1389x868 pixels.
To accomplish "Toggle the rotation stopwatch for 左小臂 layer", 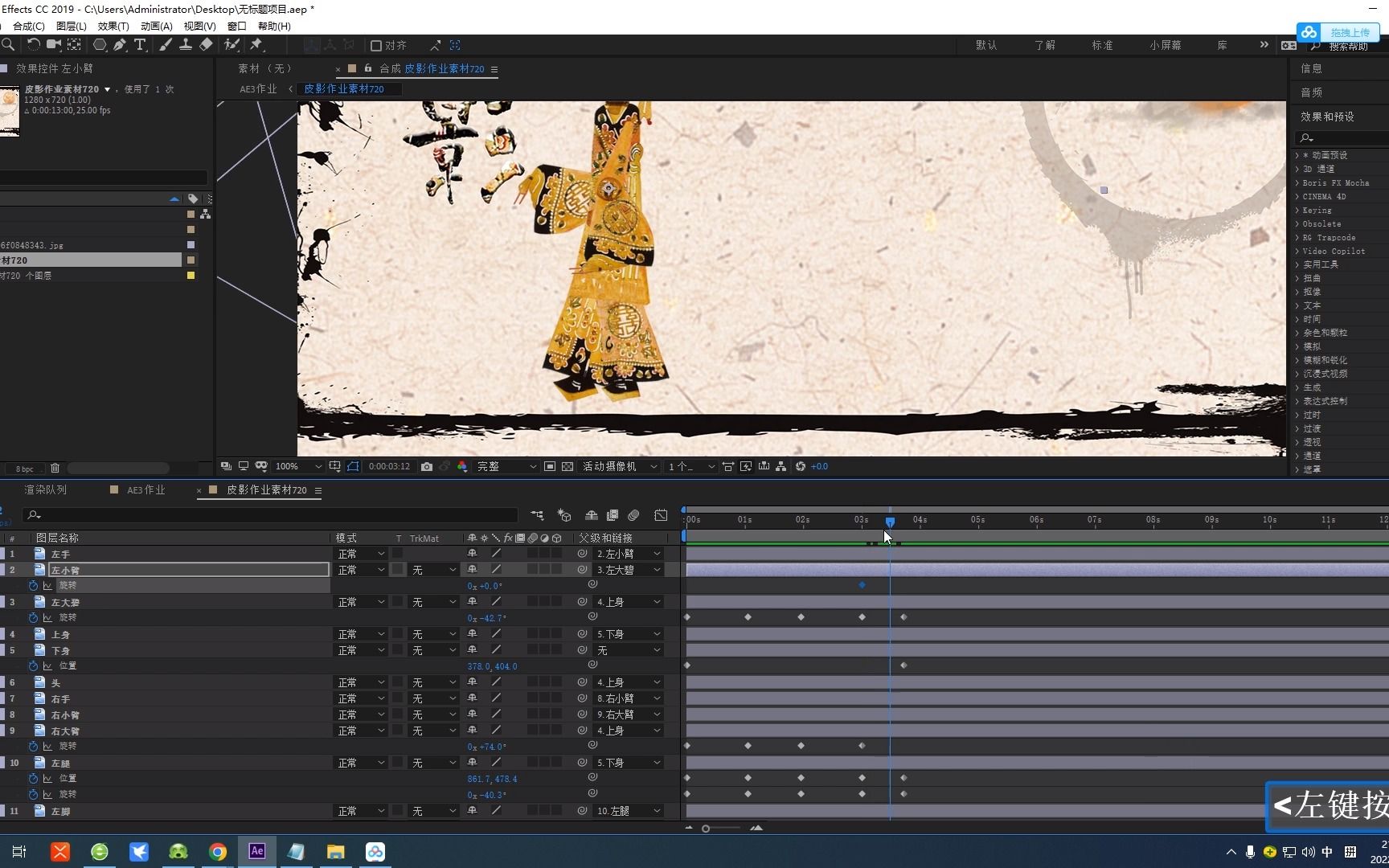I will click(x=33, y=586).
